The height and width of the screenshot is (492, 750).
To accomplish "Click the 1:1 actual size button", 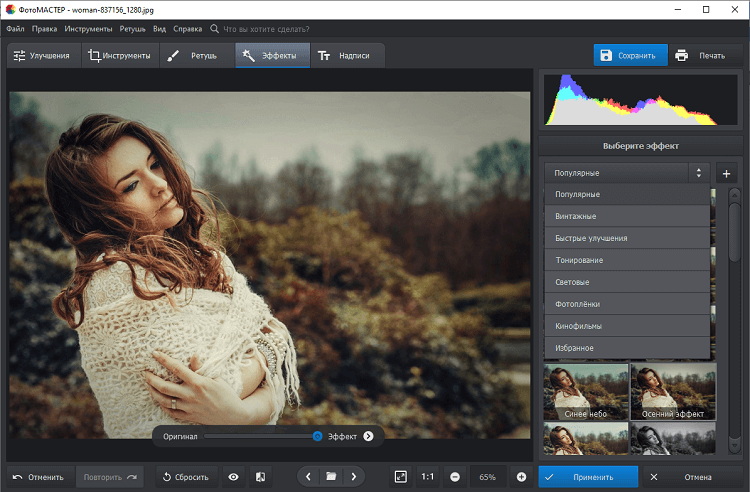I will (427, 477).
